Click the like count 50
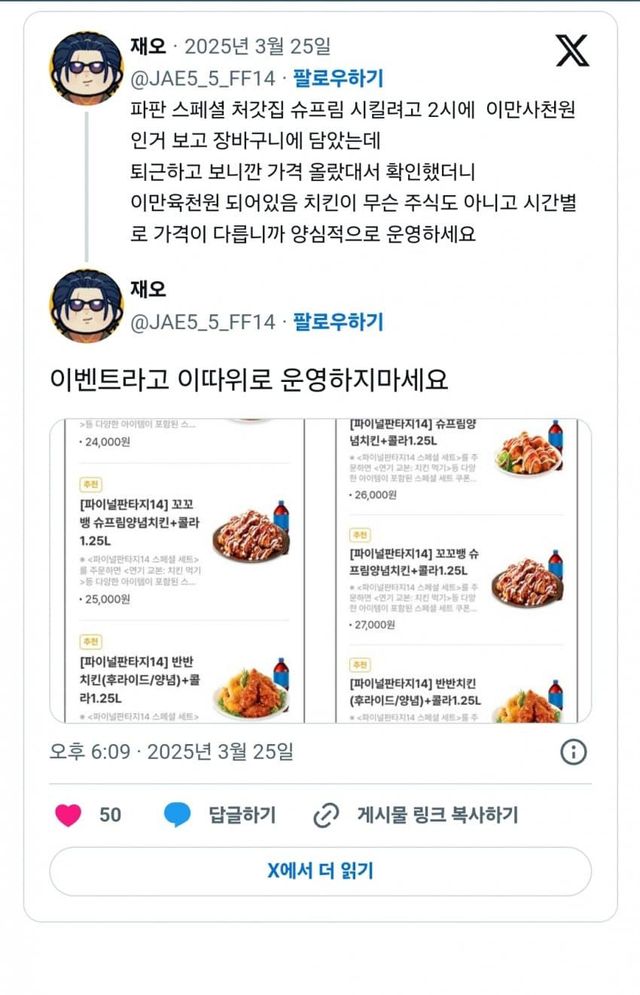 110,815
